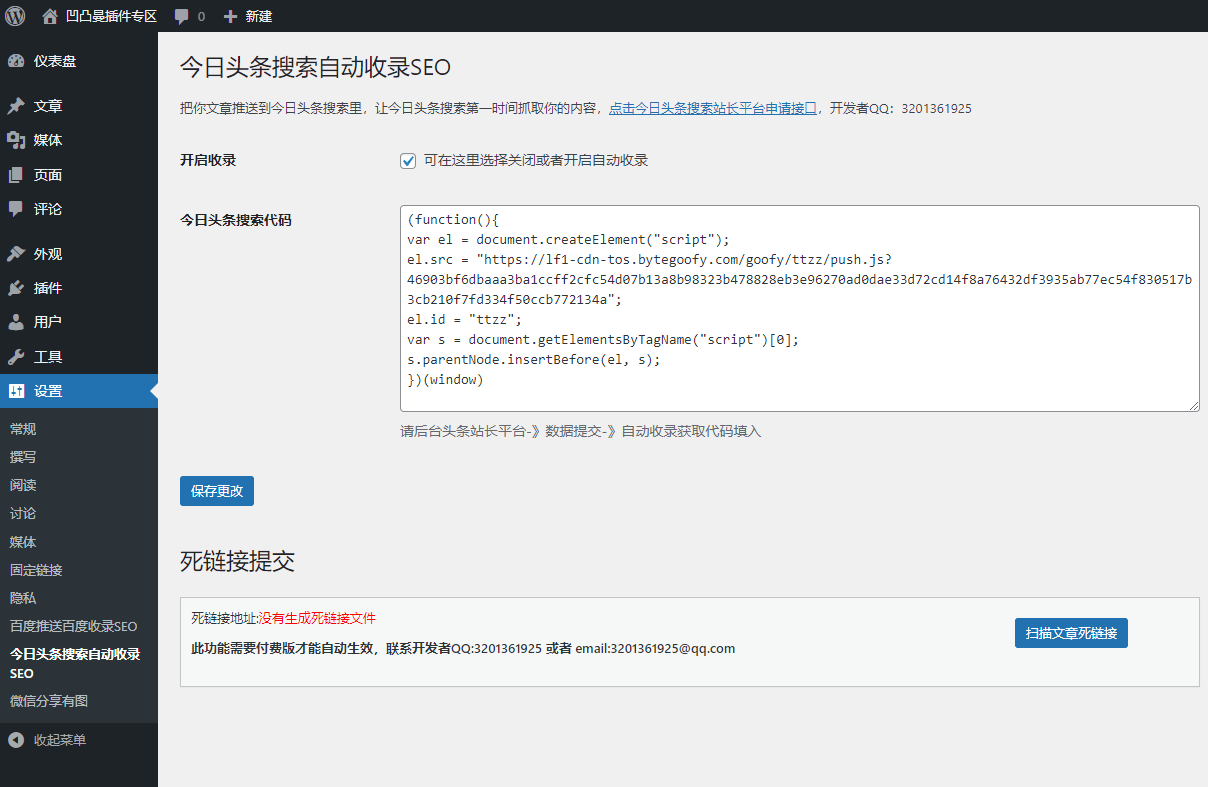Screen dimensions: 1208x787
Task: Click the WordPress logo icon
Action: 15,16
